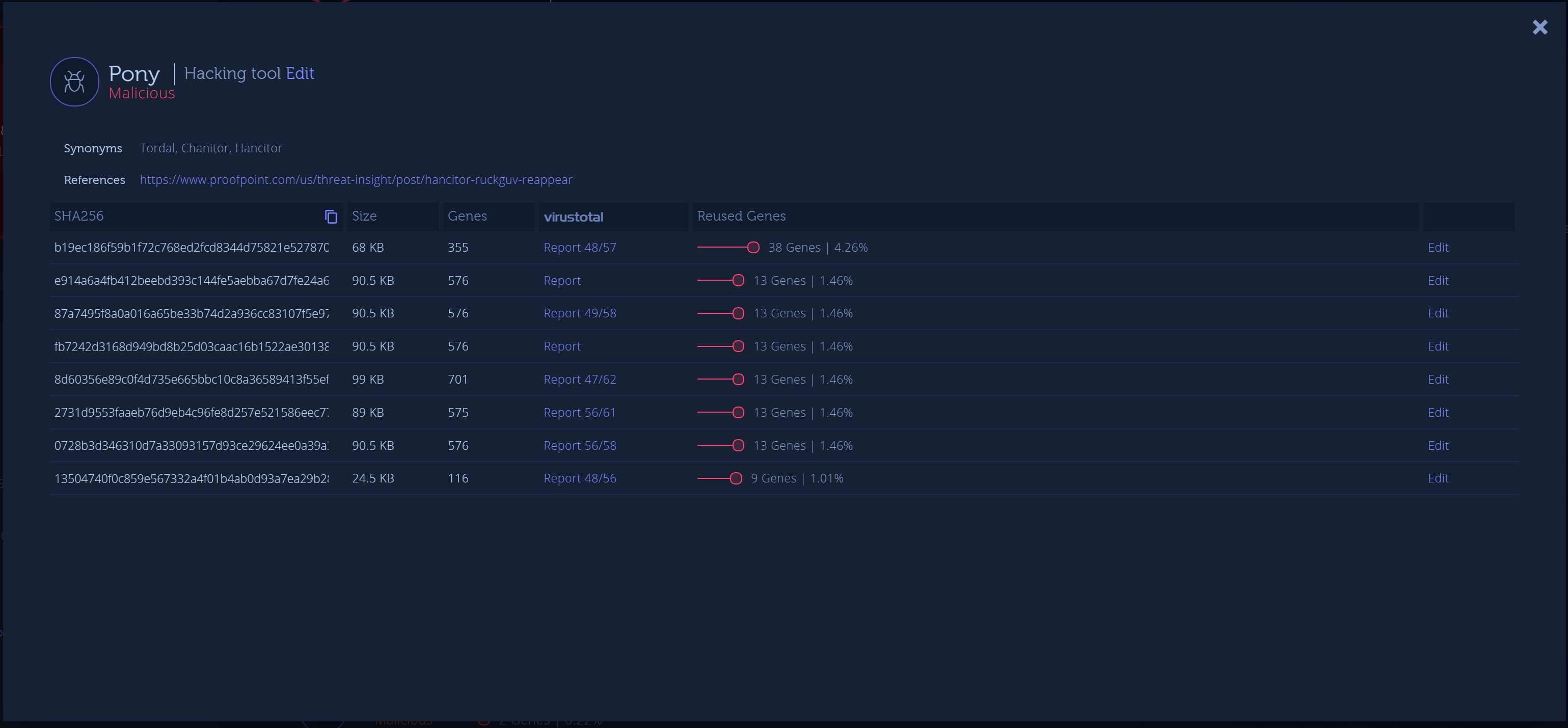Click the 9 Genes reuse slider
Screen dimensions: 1568x728
coord(736,478)
